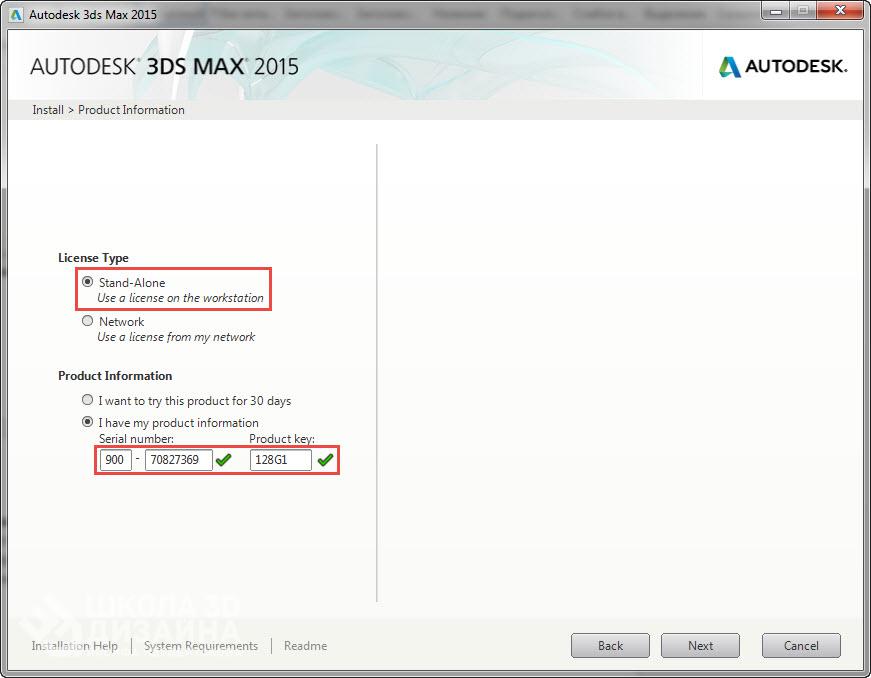The image size is (871, 678).
Task: Click the 3ds Max title bar icon
Action: tap(16, 14)
